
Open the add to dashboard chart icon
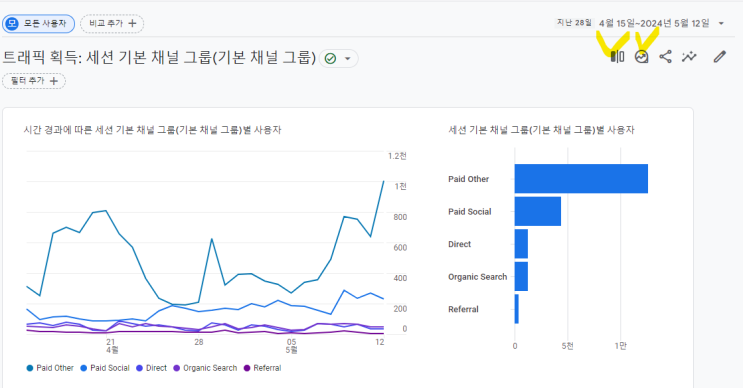(641, 57)
